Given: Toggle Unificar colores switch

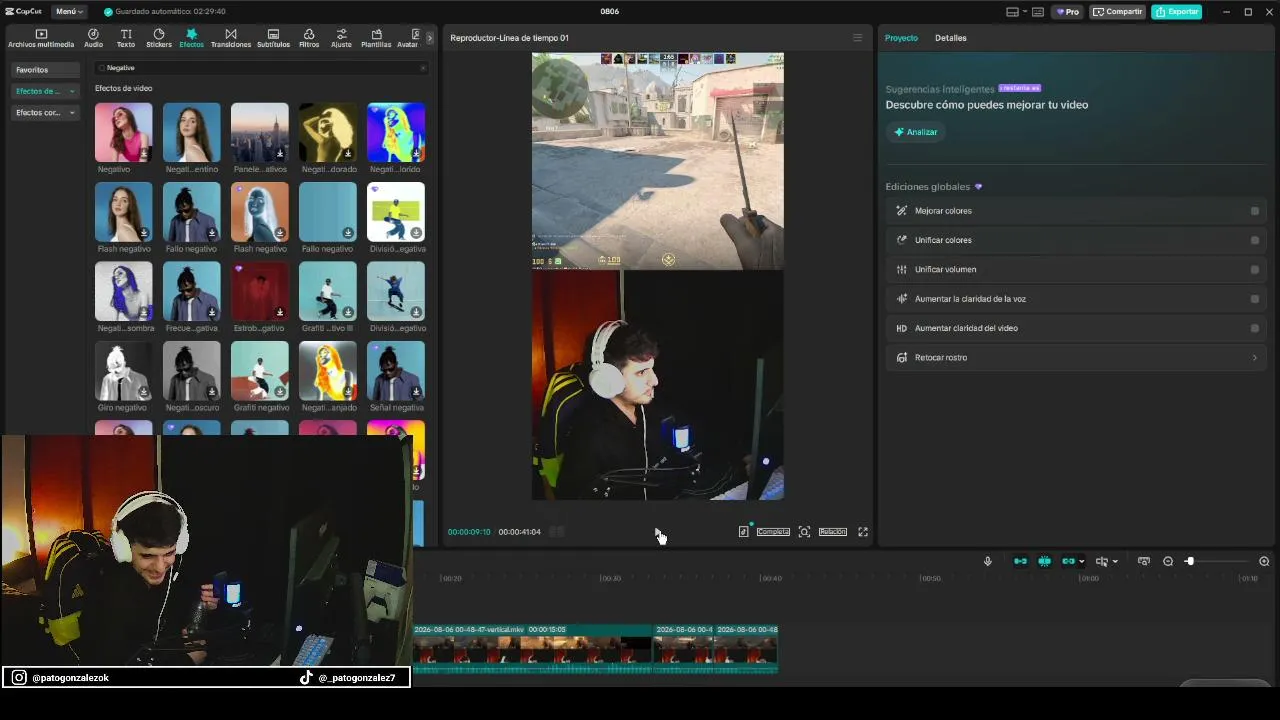Looking at the screenshot, I should click(1255, 240).
